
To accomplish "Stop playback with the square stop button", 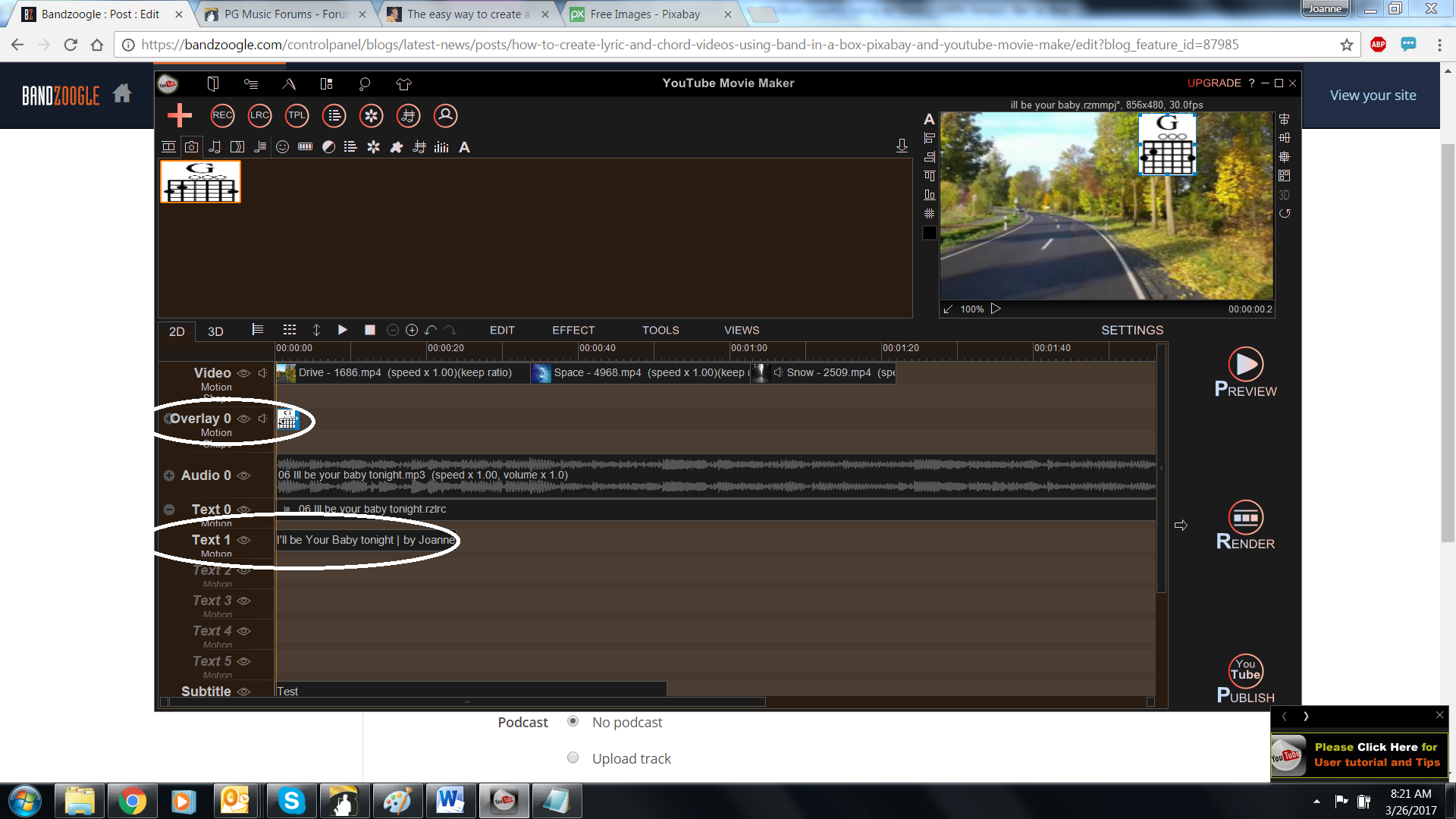I will (x=370, y=330).
